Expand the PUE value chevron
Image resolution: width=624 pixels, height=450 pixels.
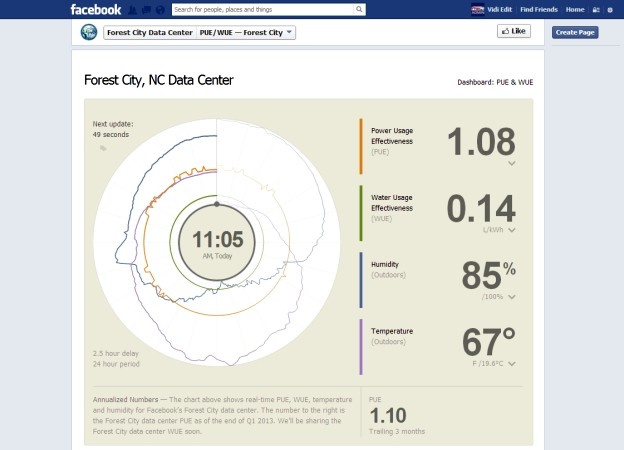point(512,164)
